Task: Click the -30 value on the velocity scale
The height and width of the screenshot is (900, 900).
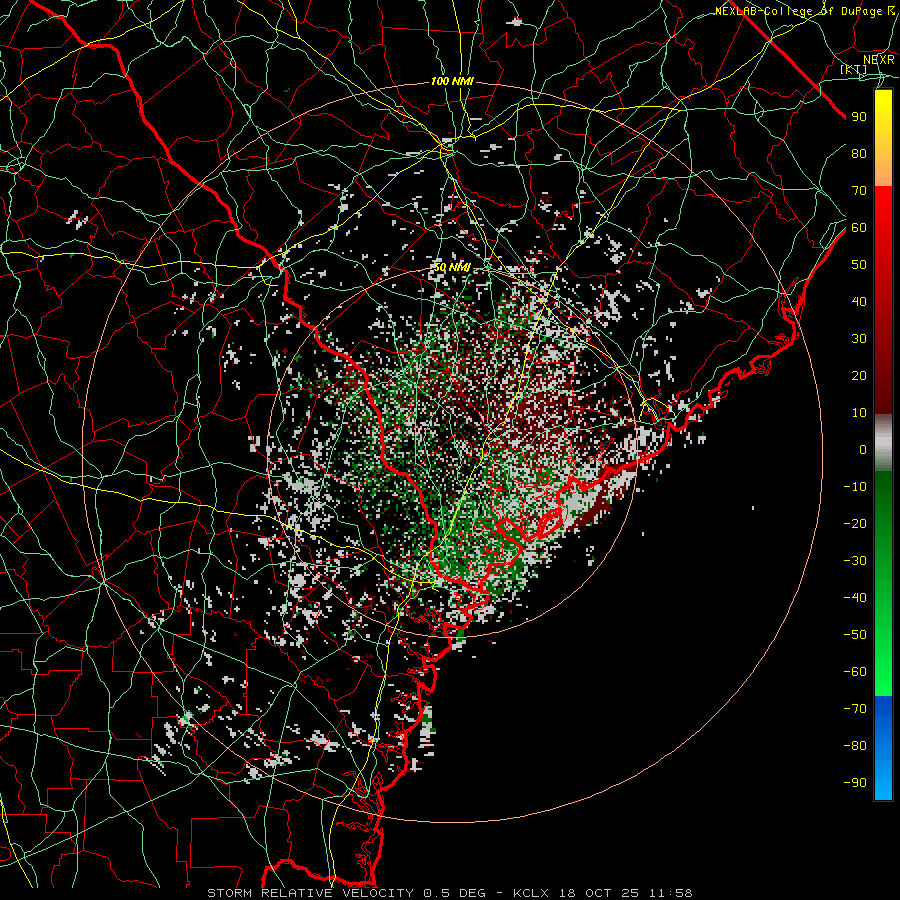Action: point(855,561)
